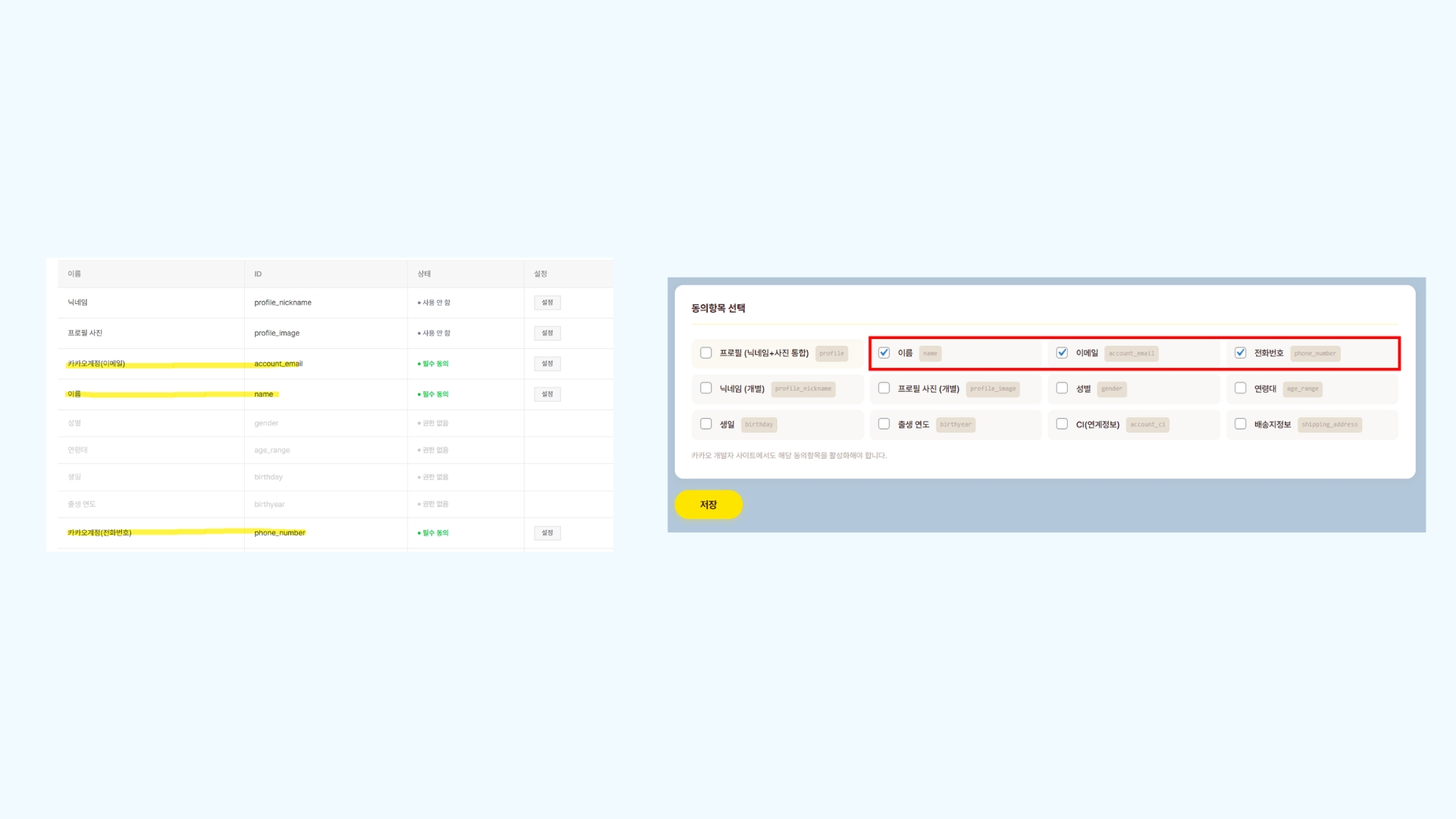Select the 성별 gender checkbox

[1062, 388]
